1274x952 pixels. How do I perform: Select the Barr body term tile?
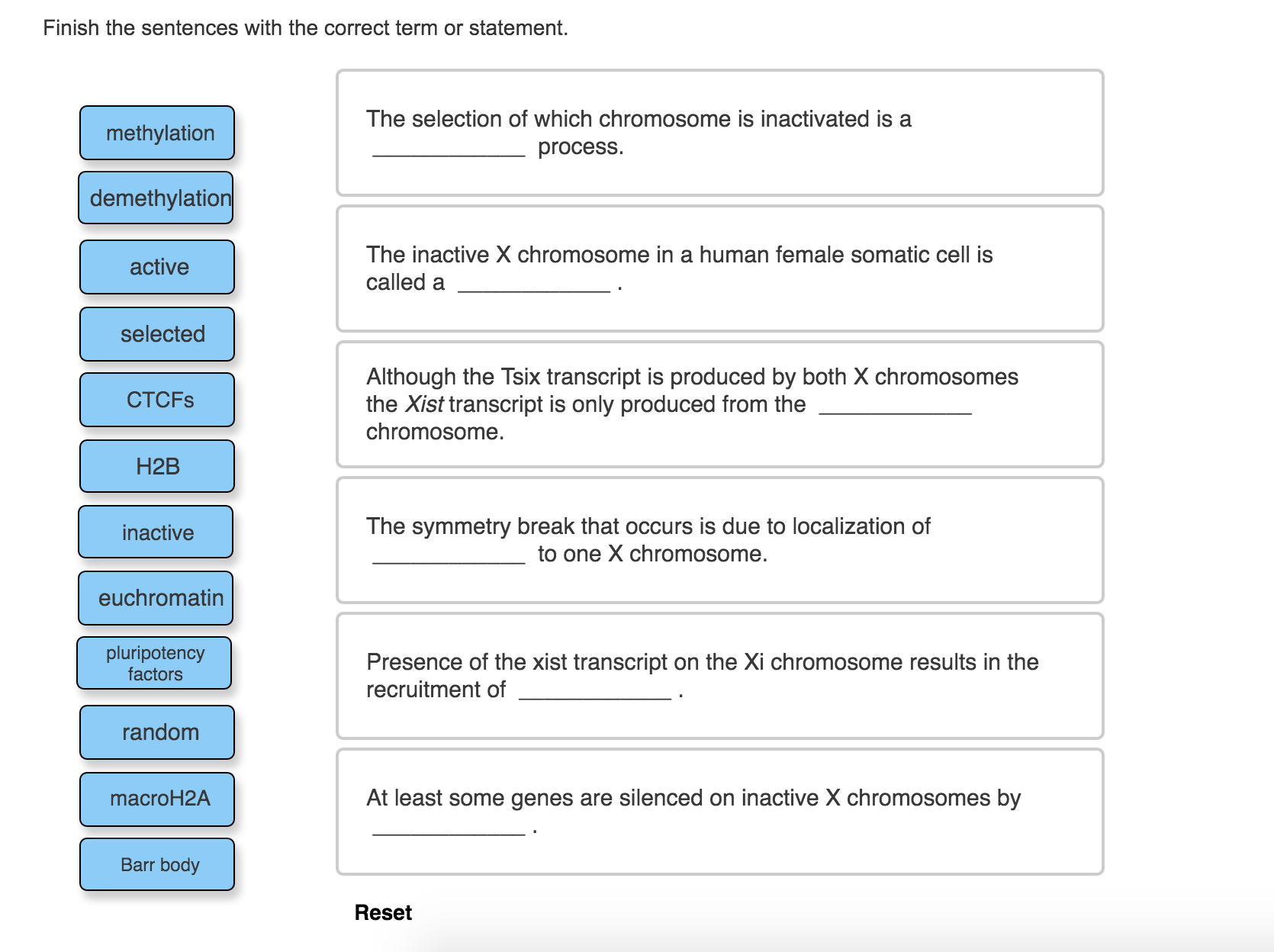(156, 864)
